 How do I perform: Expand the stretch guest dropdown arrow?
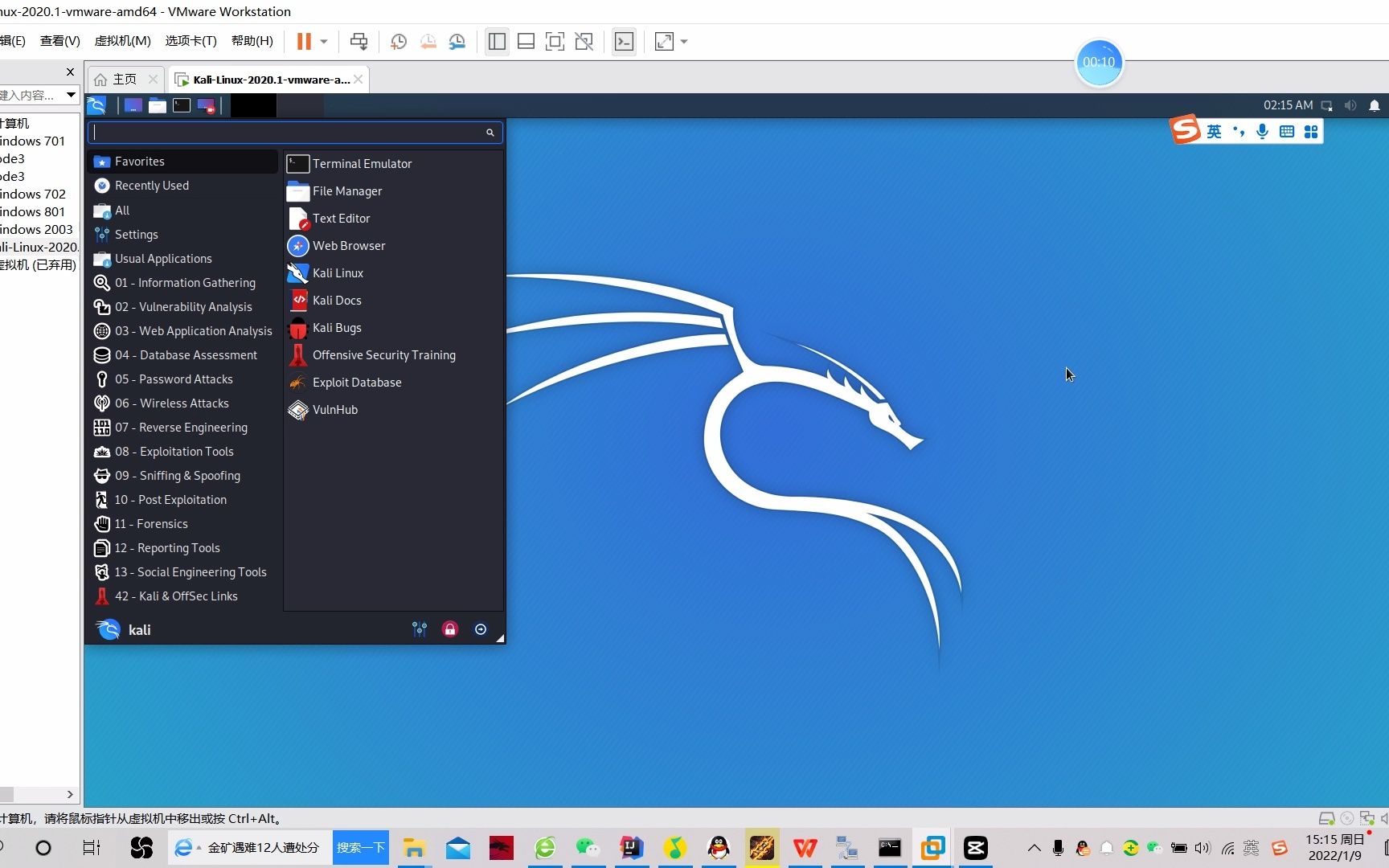[684, 41]
